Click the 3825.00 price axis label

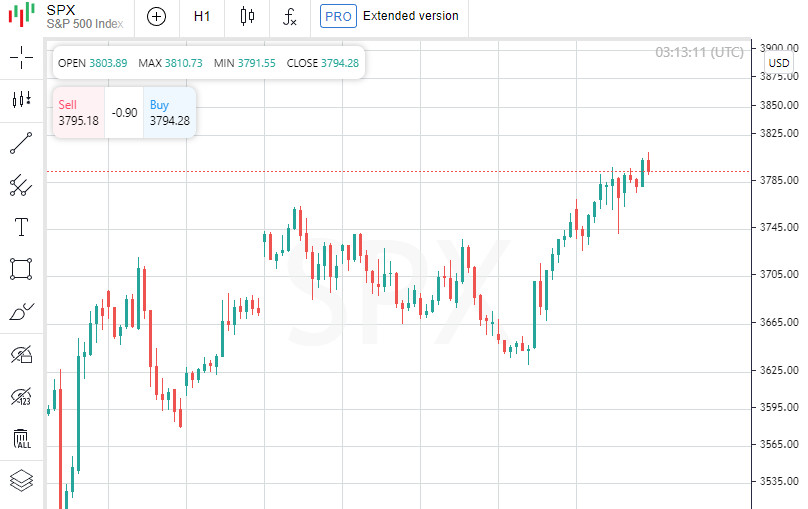(x=779, y=133)
